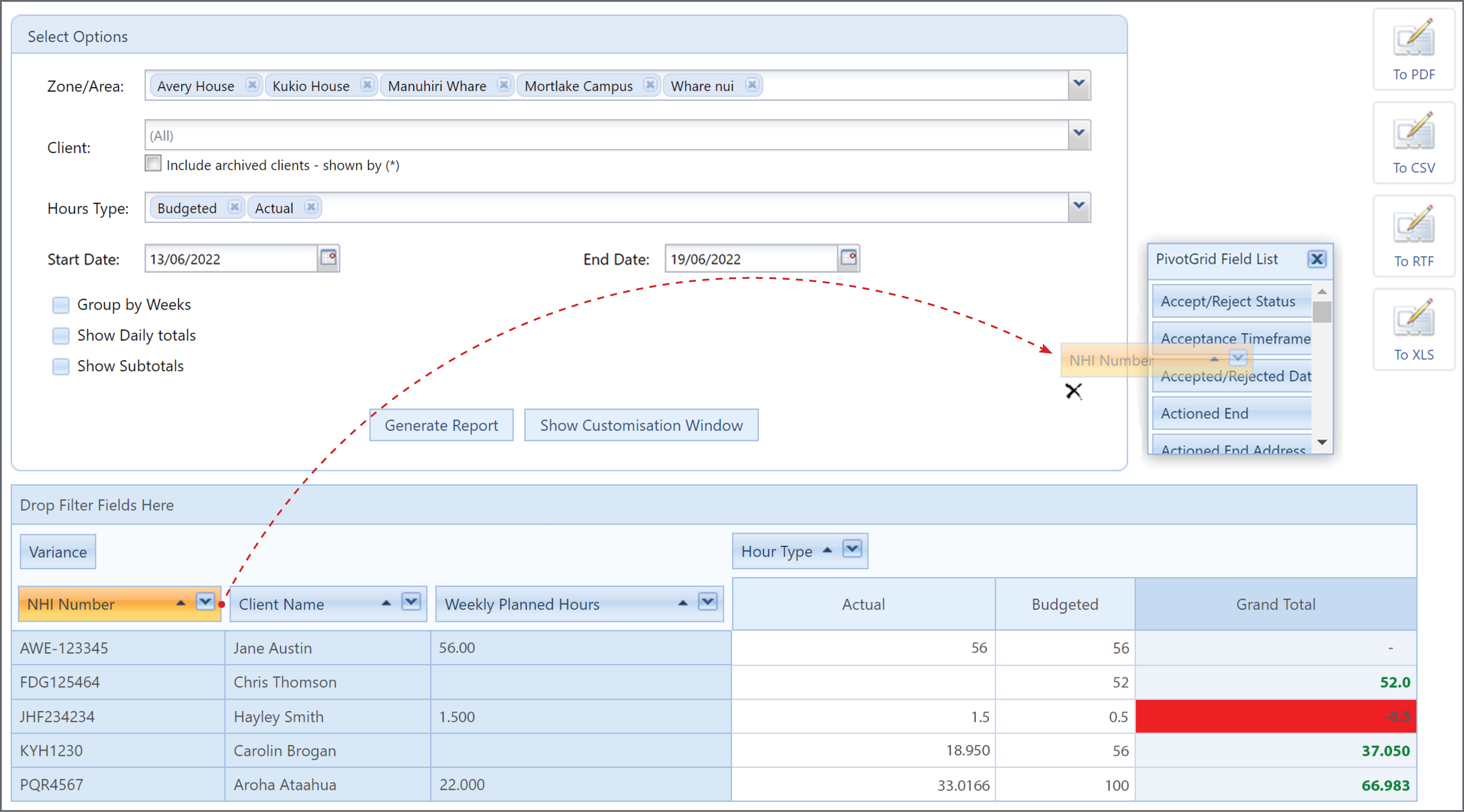Select Accept/Reject Status in field list

coord(1232,301)
